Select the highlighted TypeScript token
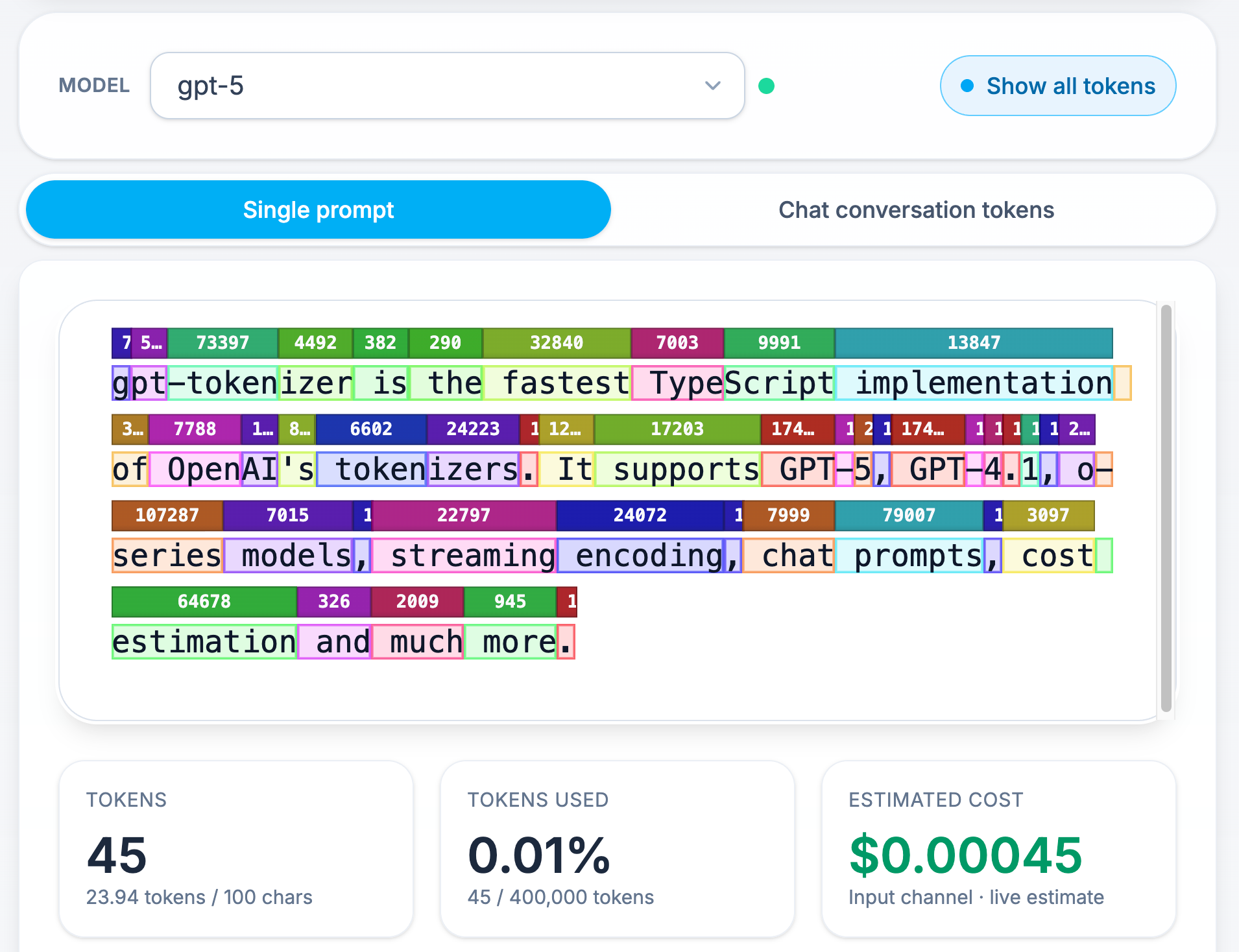The image size is (1239, 952). coord(677,383)
